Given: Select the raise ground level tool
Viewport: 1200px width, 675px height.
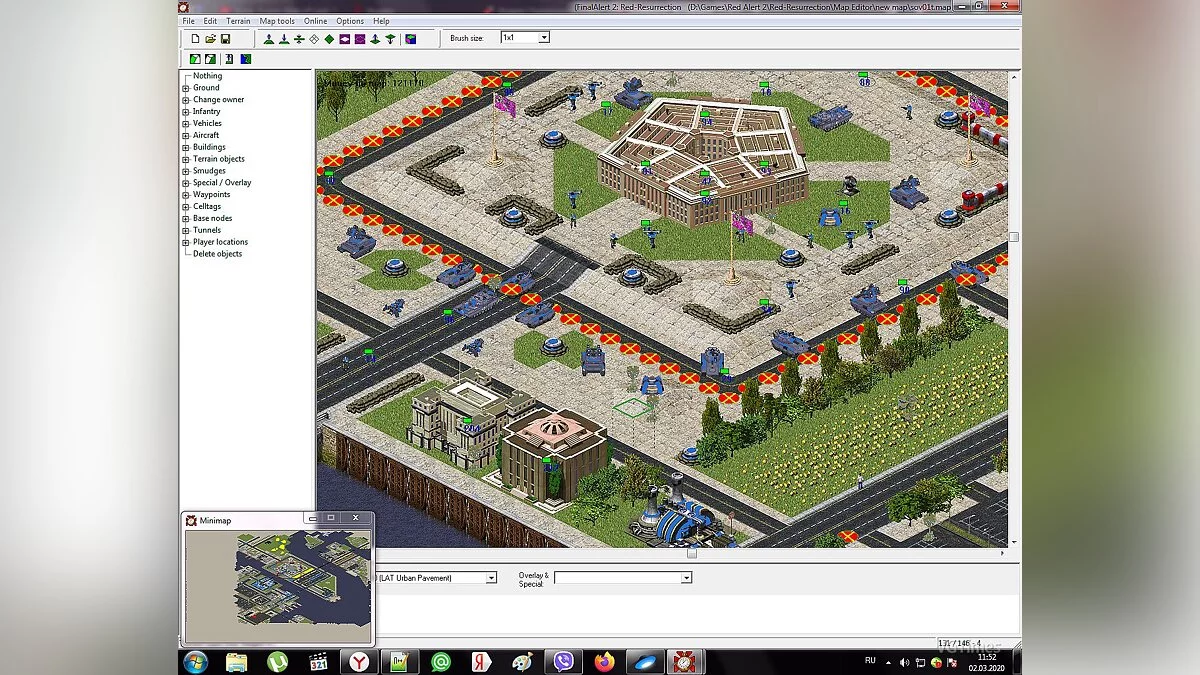Looking at the screenshot, I should tap(268, 38).
